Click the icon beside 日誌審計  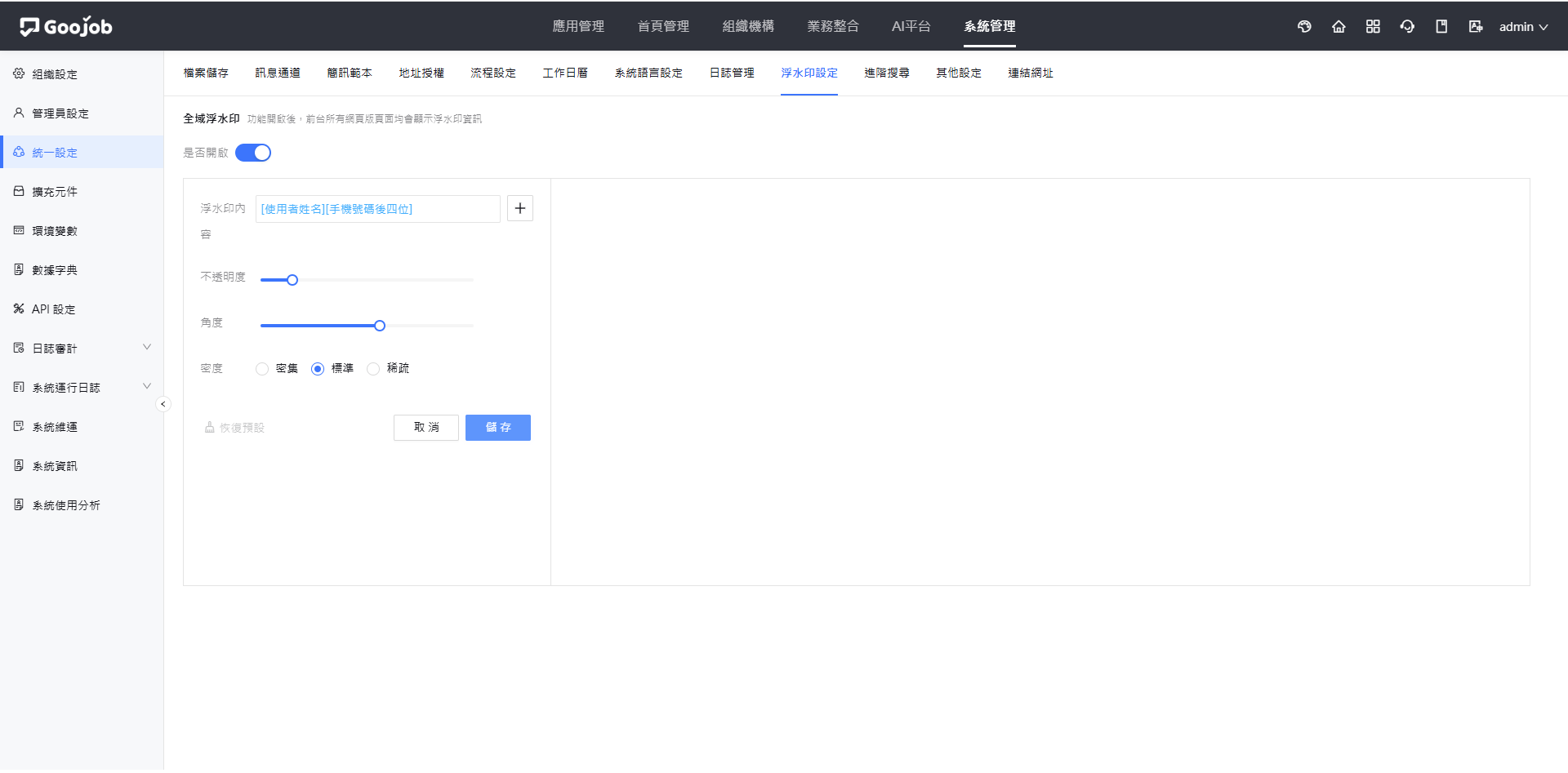(x=19, y=348)
